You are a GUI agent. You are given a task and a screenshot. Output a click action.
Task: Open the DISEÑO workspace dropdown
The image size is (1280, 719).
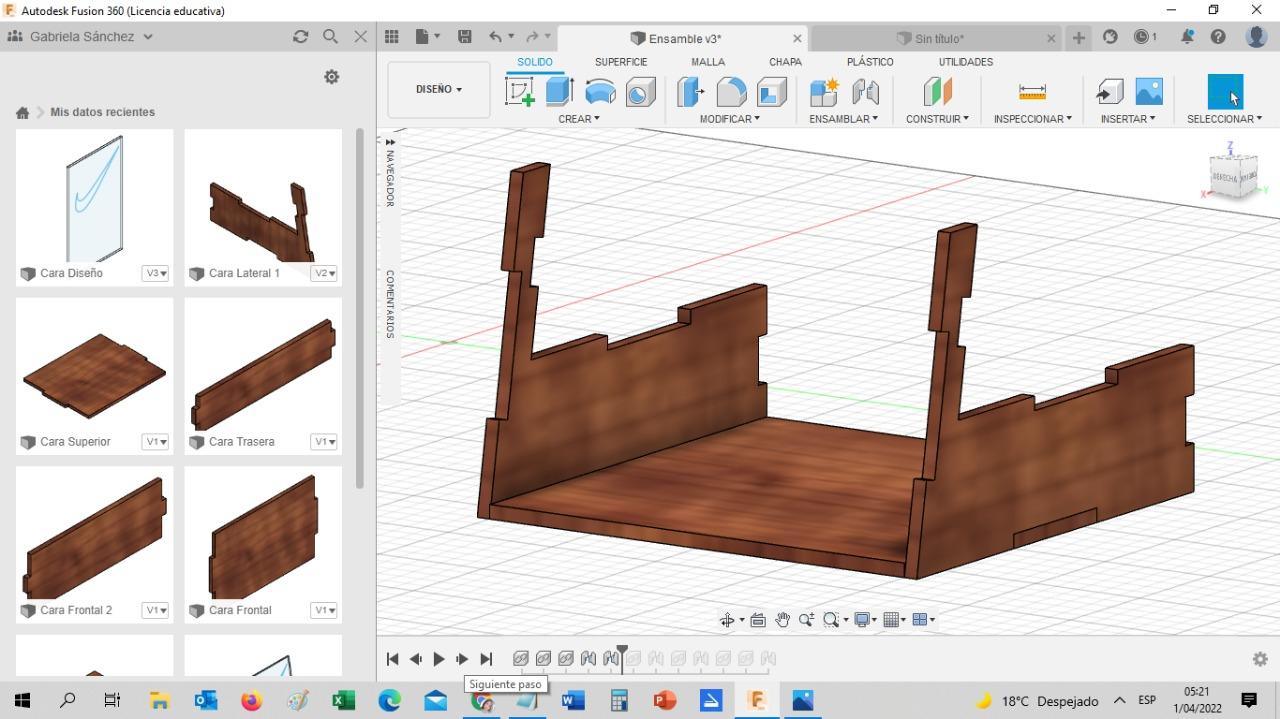click(x=439, y=89)
